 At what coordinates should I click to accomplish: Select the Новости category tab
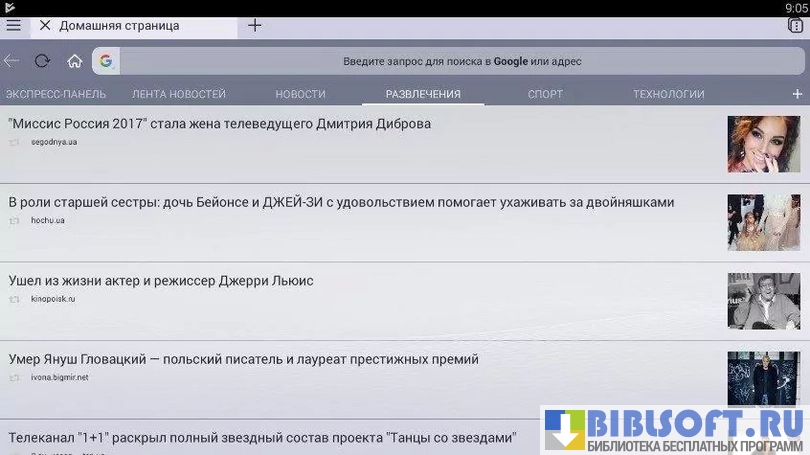coord(300,94)
